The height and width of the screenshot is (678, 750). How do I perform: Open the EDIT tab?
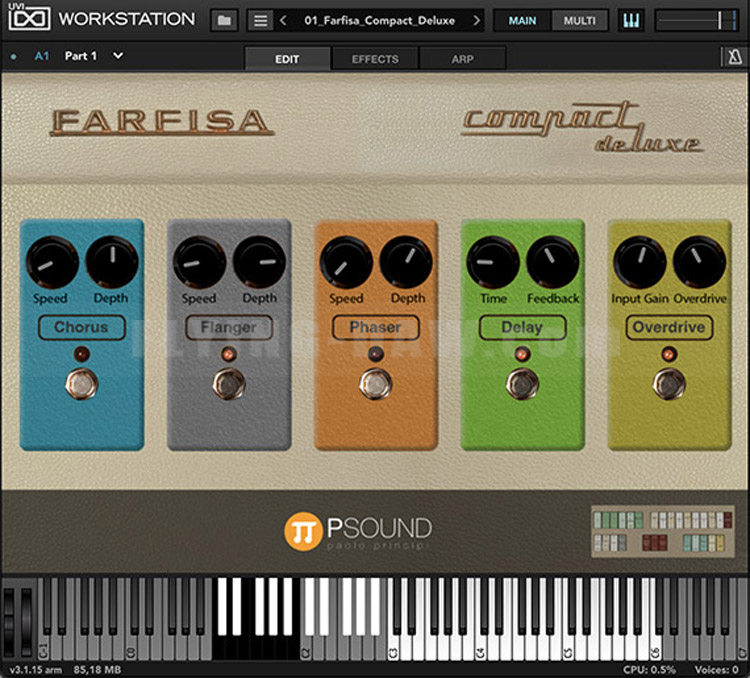(287, 59)
